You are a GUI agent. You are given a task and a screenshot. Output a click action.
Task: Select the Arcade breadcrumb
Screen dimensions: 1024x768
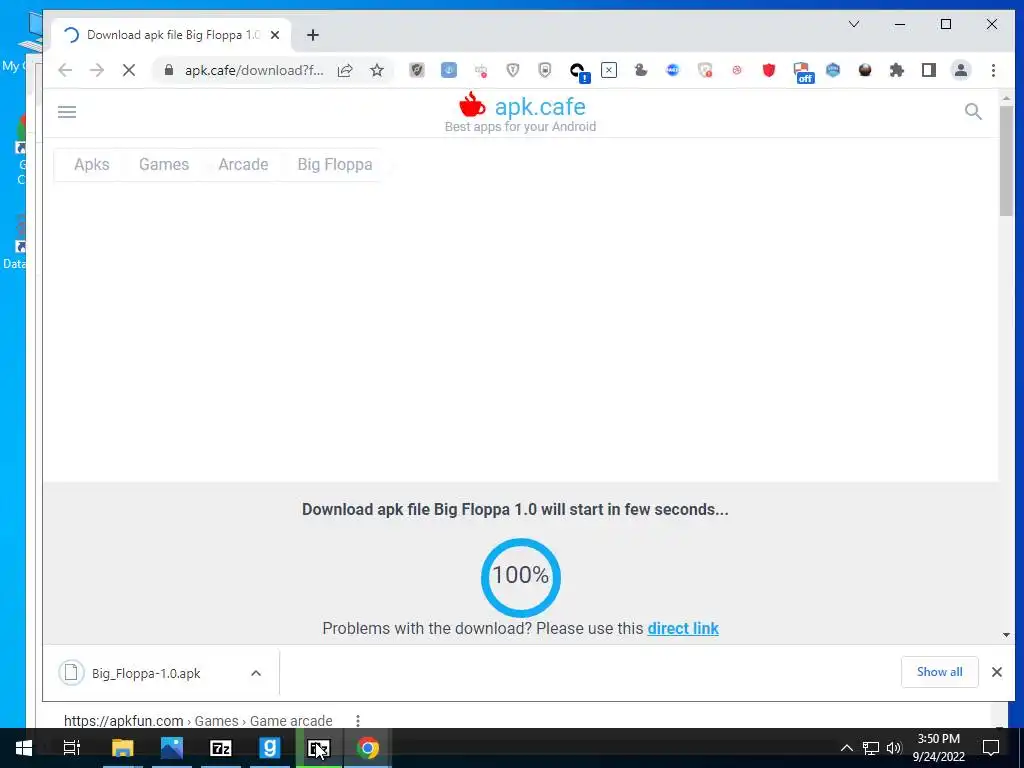coord(243,165)
